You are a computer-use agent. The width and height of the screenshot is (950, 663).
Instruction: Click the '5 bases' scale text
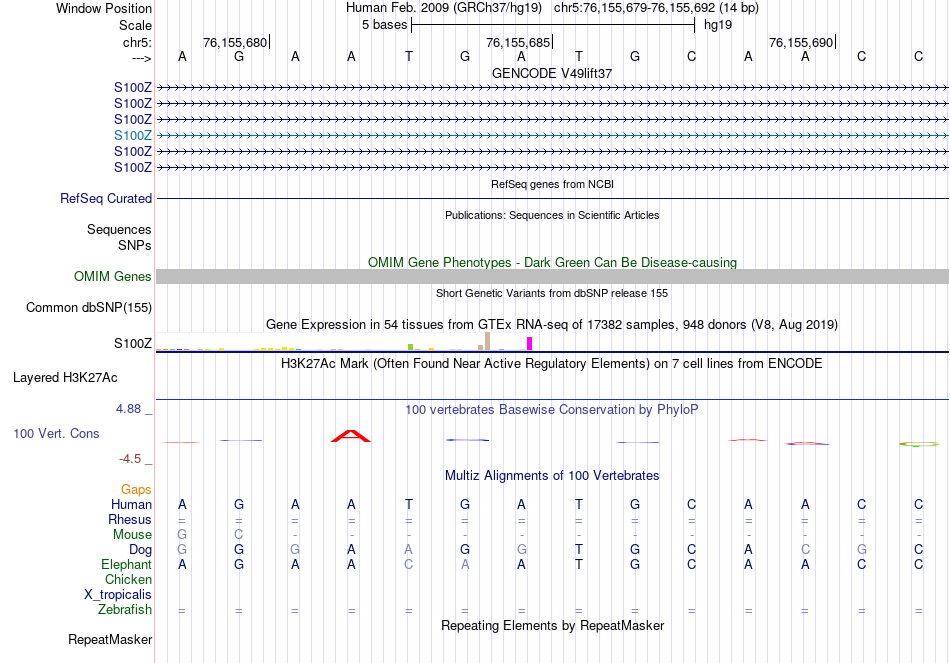click(x=385, y=25)
